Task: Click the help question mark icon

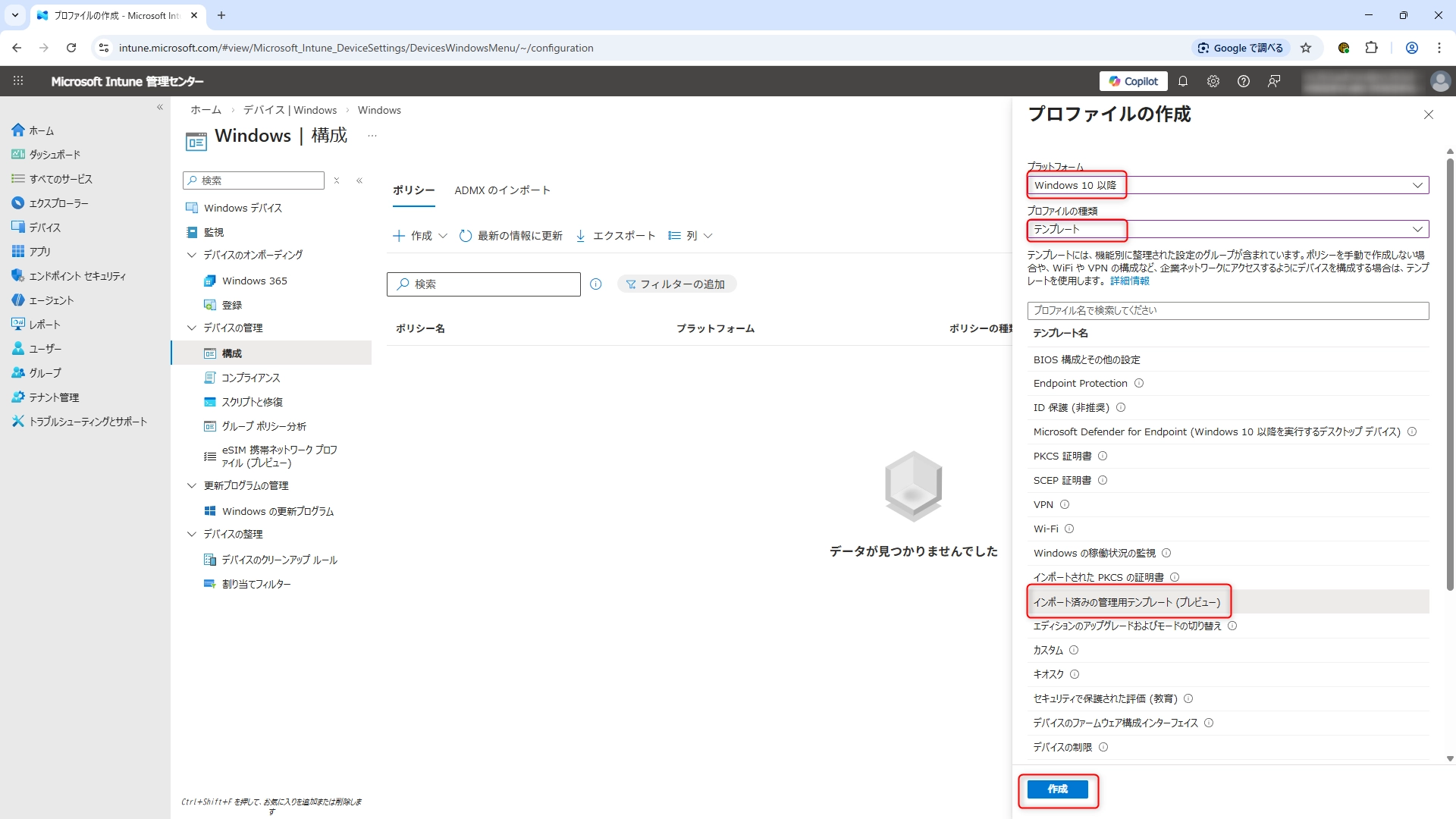Action: point(1244,81)
